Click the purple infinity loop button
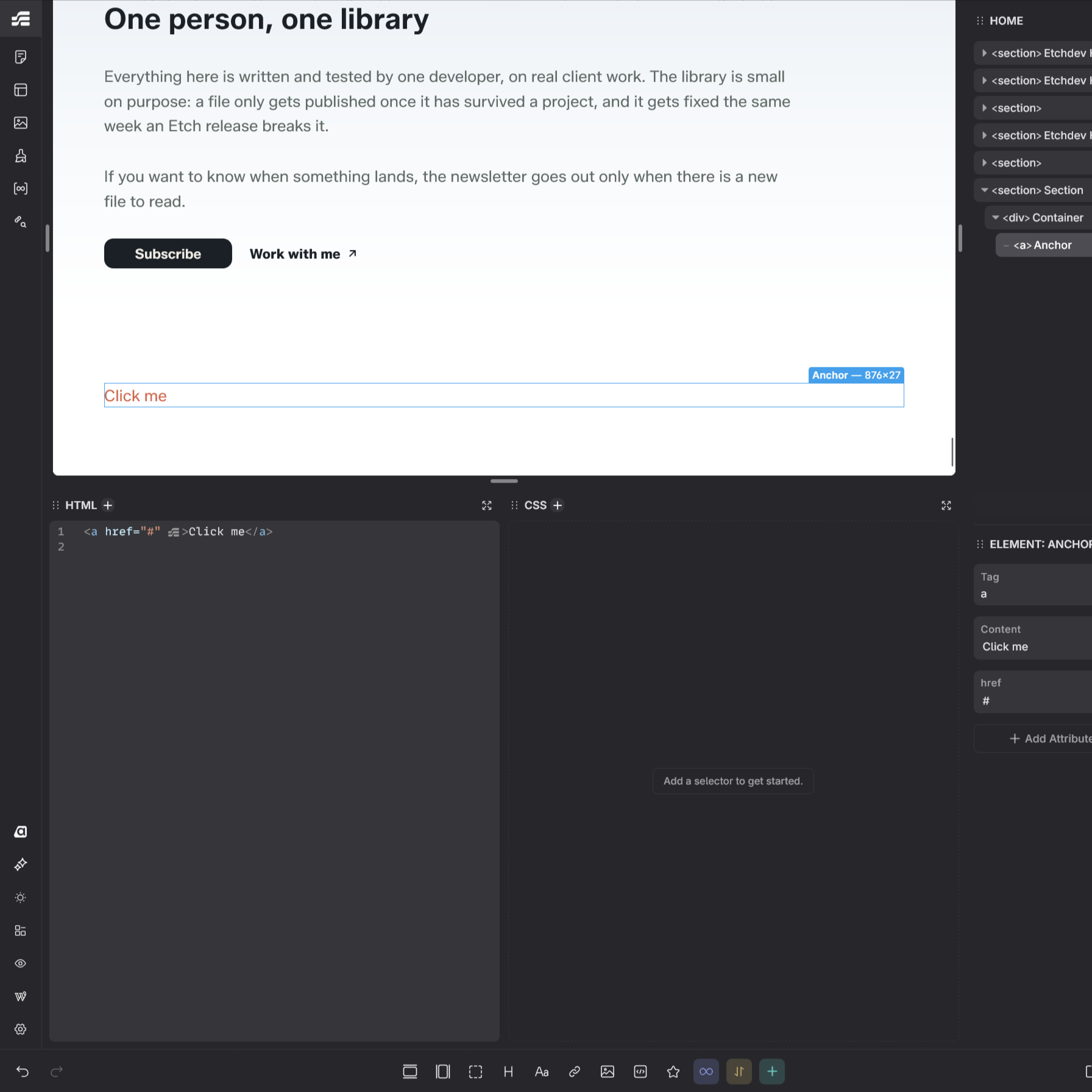Image resolution: width=1092 pixels, height=1092 pixels. click(x=706, y=1071)
